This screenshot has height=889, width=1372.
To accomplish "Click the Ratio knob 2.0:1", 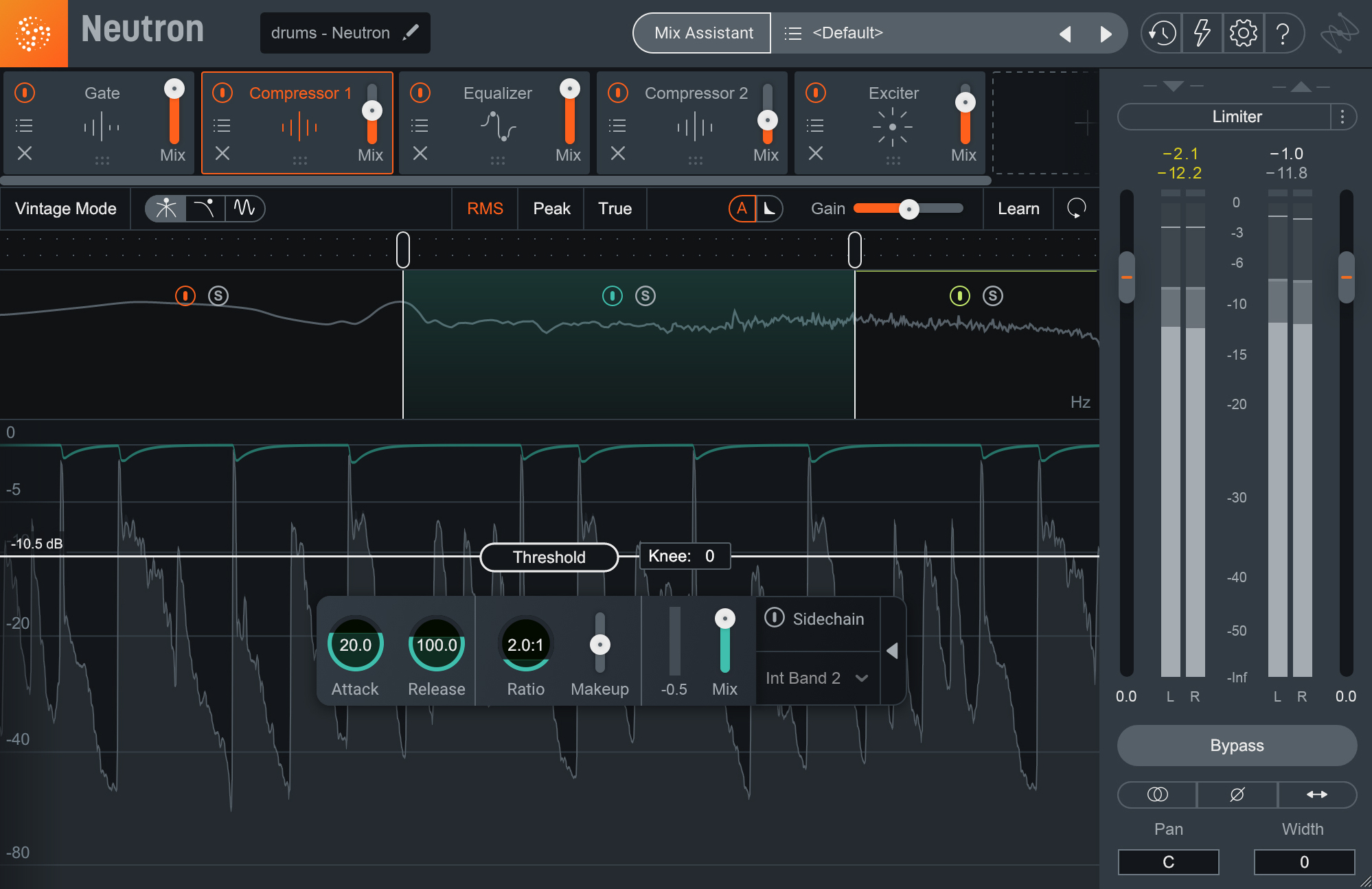I will [x=525, y=644].
